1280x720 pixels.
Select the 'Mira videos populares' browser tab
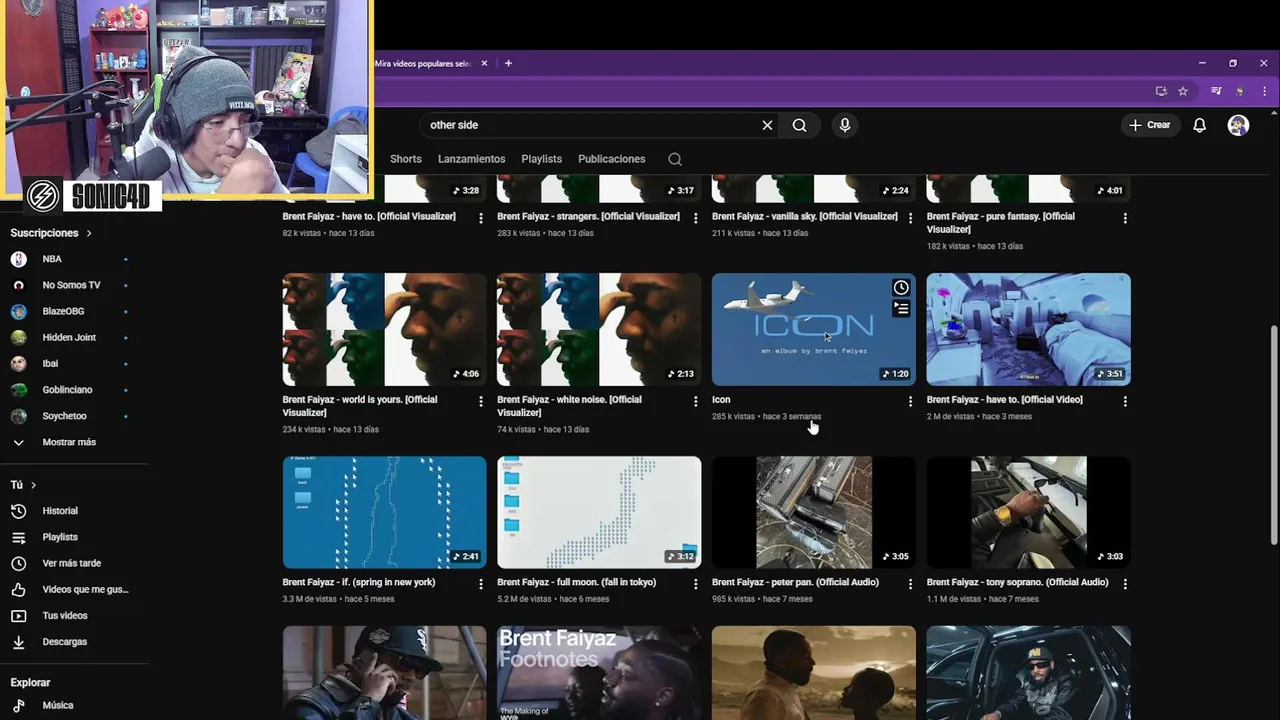424,63
